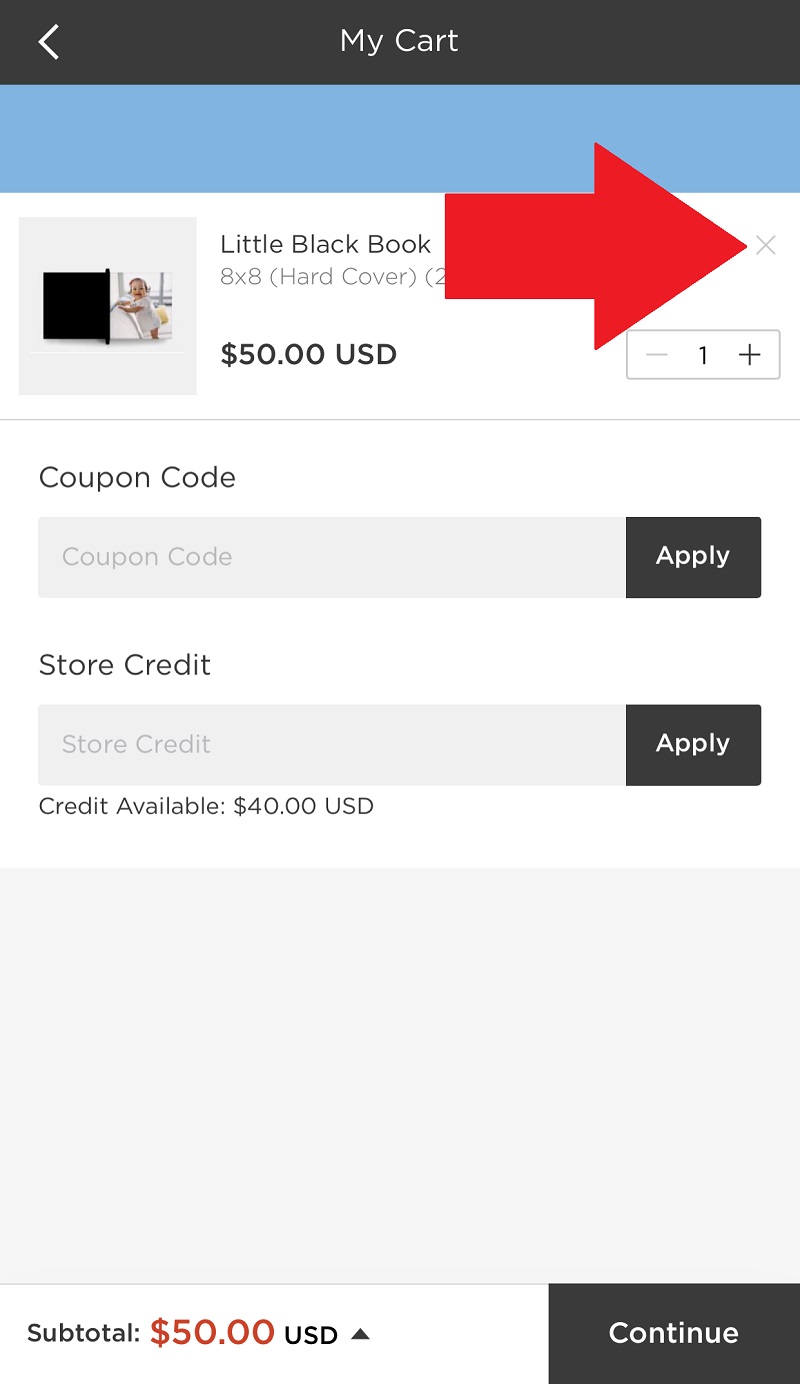Screen dimensions: 800x1384
Task: Apply the store credit amount
Action: pos(693,745)
